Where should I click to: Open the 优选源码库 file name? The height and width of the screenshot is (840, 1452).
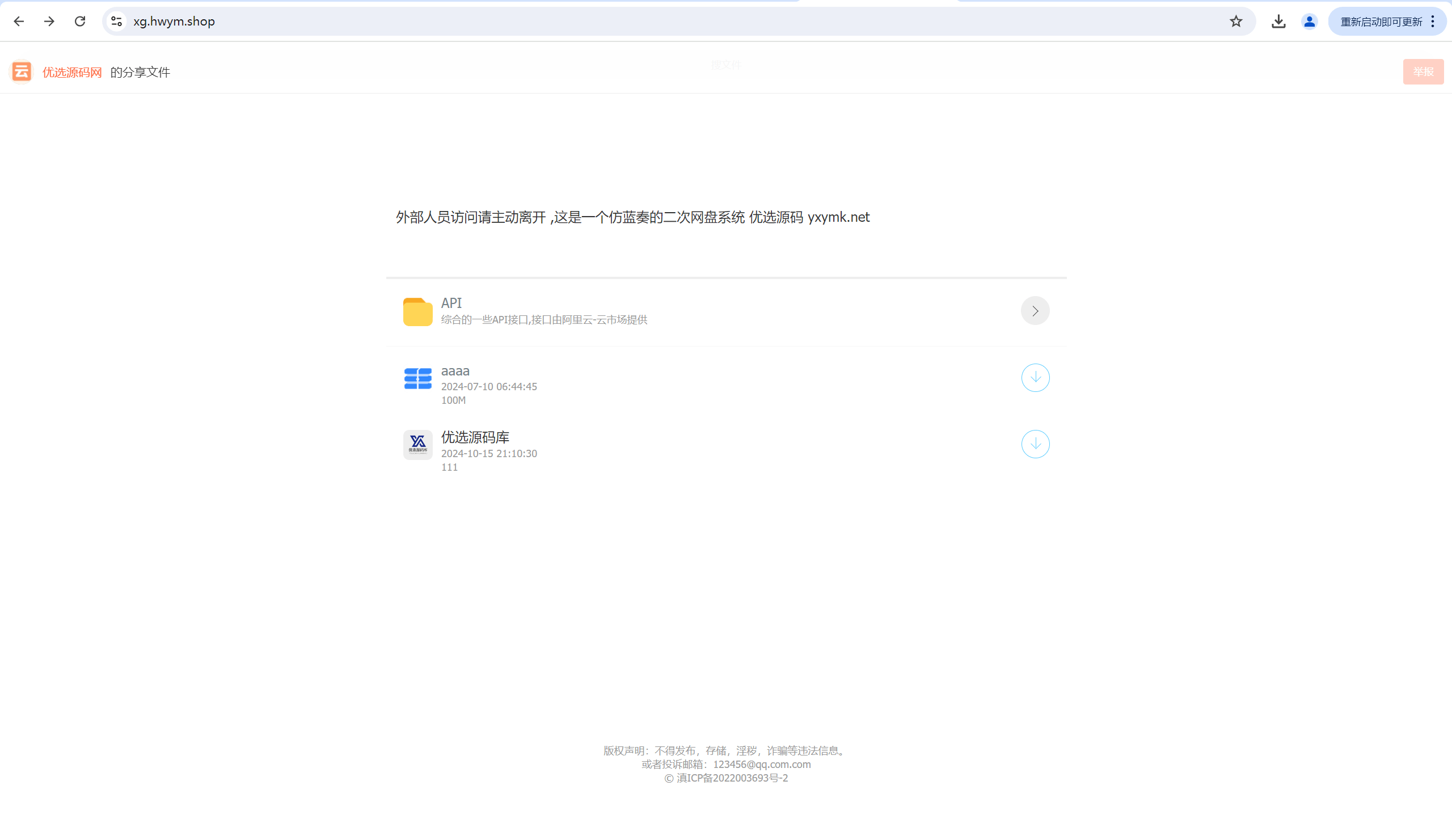(475, 437)
